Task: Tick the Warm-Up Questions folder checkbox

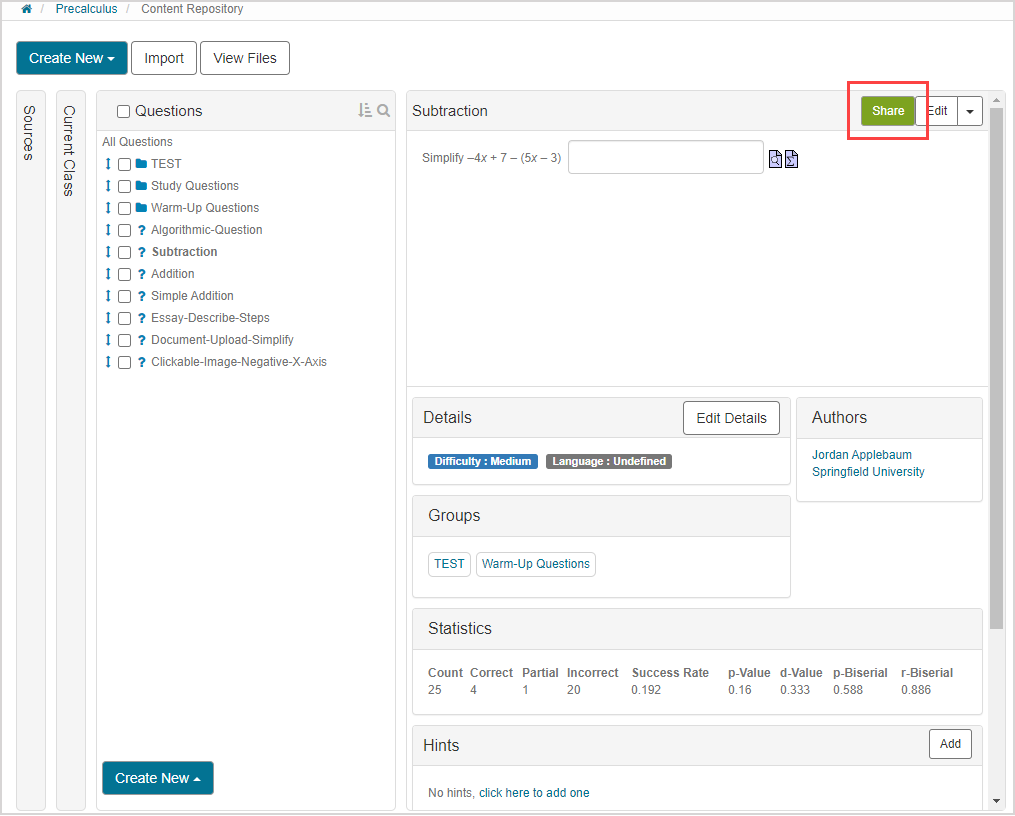Action: click(x=124, y=208)
